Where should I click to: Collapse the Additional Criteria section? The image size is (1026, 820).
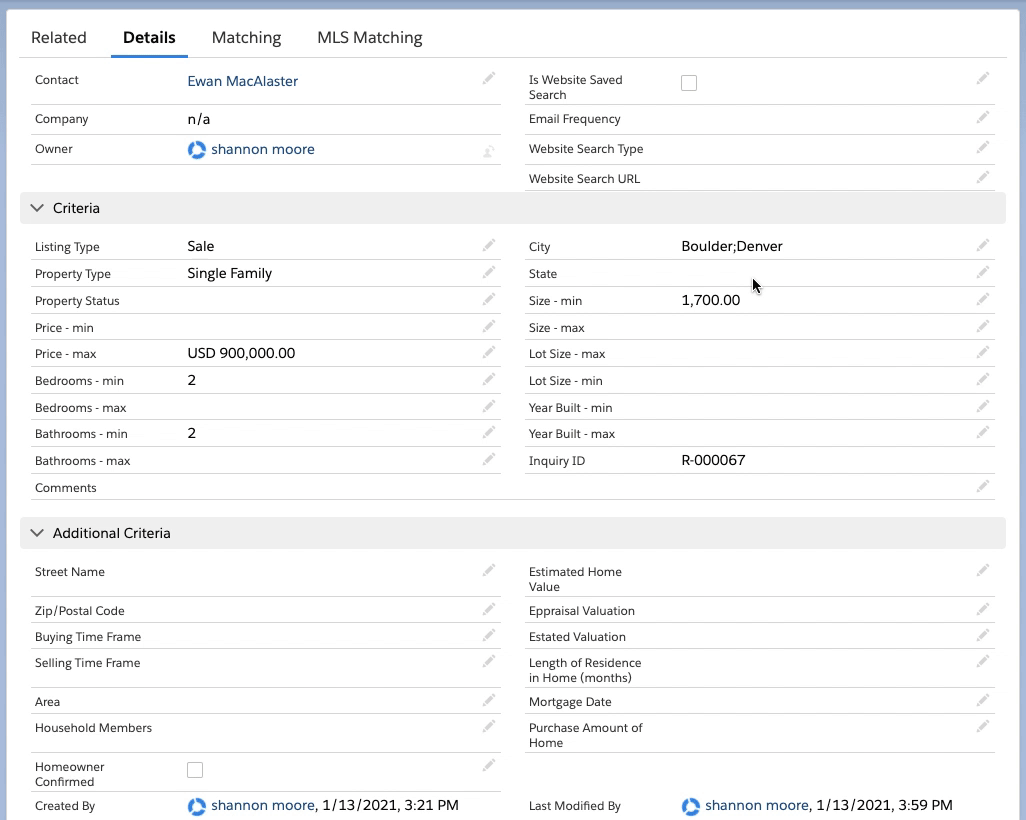(37, 533)
